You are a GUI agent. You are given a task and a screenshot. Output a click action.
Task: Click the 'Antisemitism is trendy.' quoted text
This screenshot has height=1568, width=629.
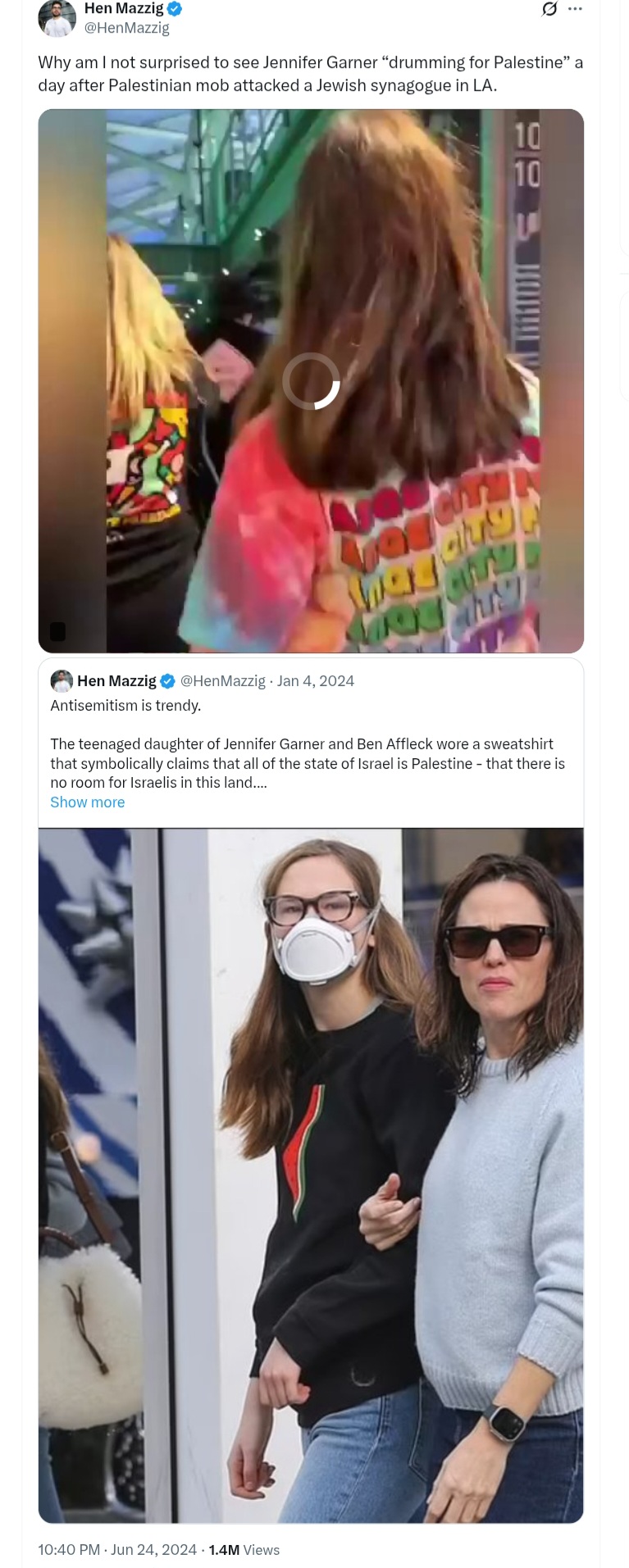[x=125, y=706]
